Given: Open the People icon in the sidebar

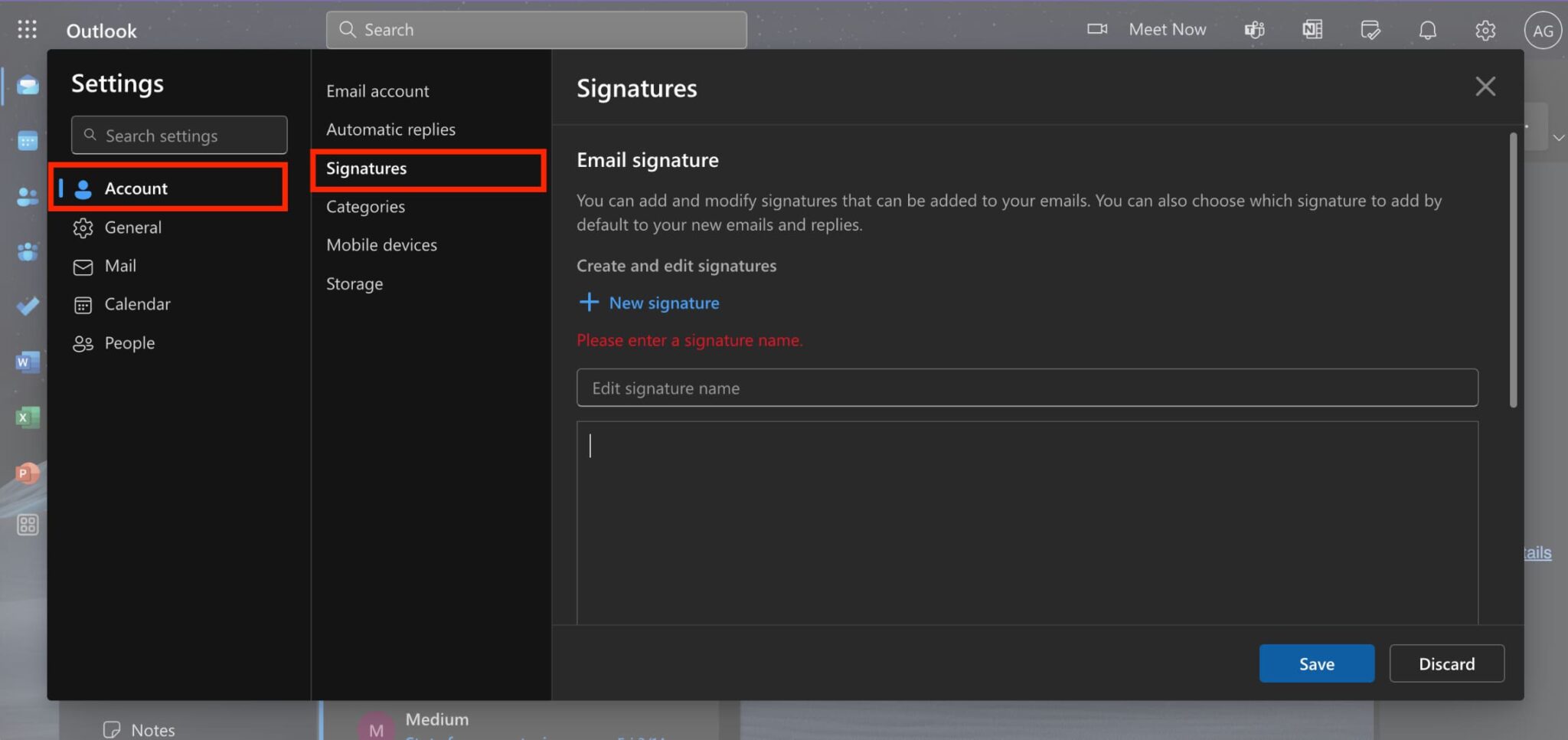Looking at the screenshot, I should 27,197.
